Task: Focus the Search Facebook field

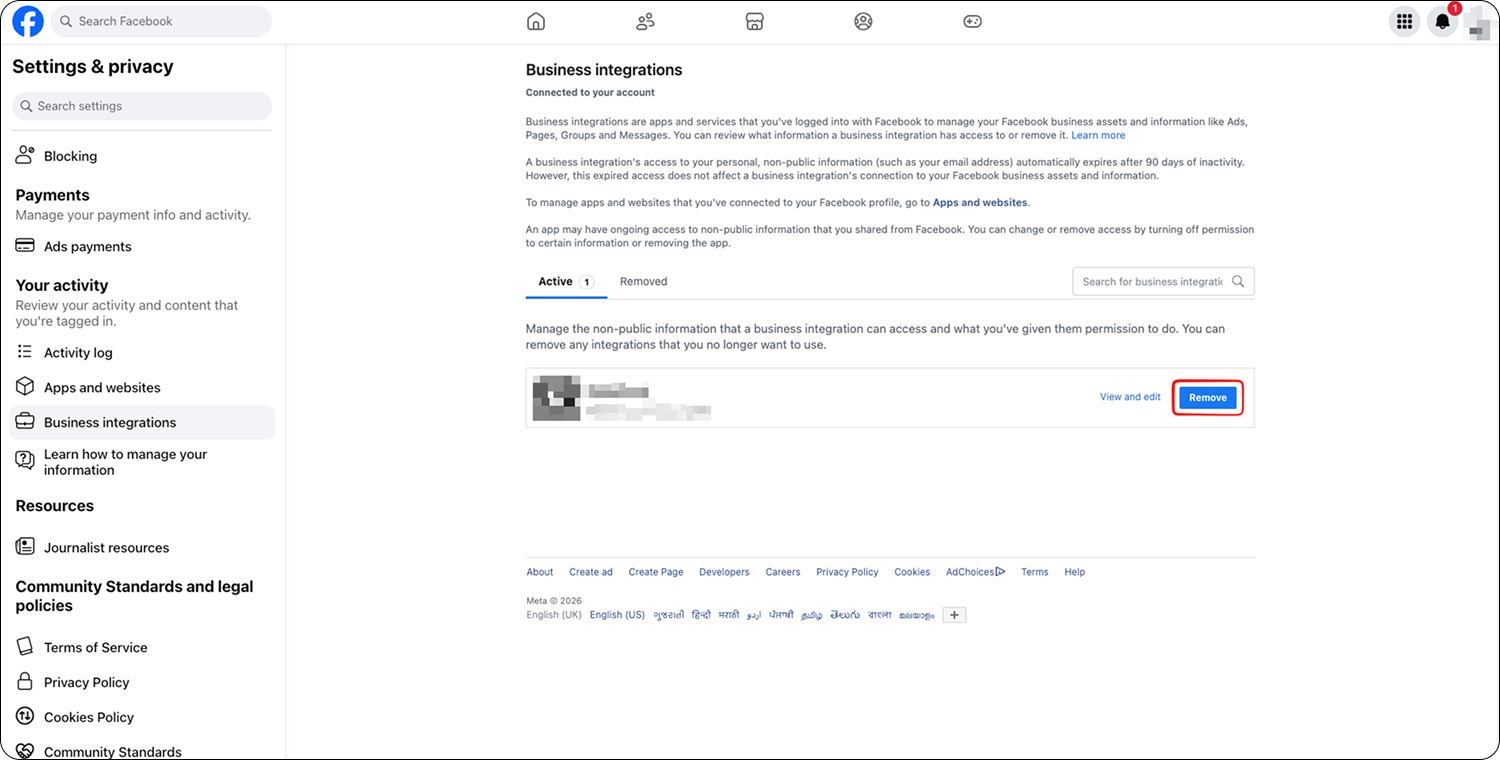Action: 161,21
